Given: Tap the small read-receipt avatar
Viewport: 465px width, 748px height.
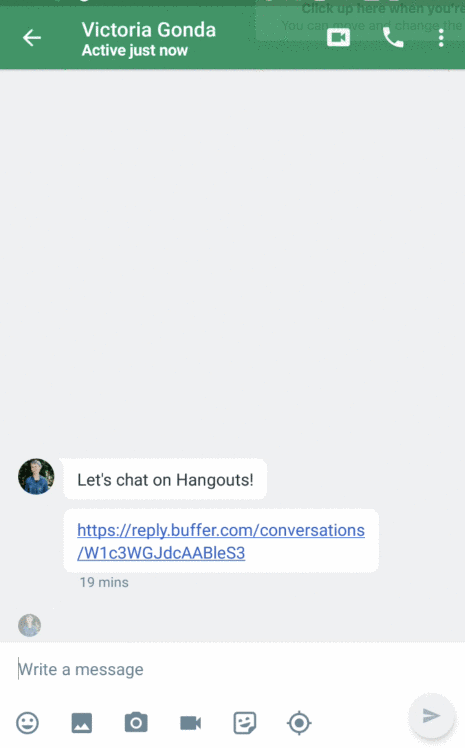Looking at the screenshot, I should [x=30, y=625].
